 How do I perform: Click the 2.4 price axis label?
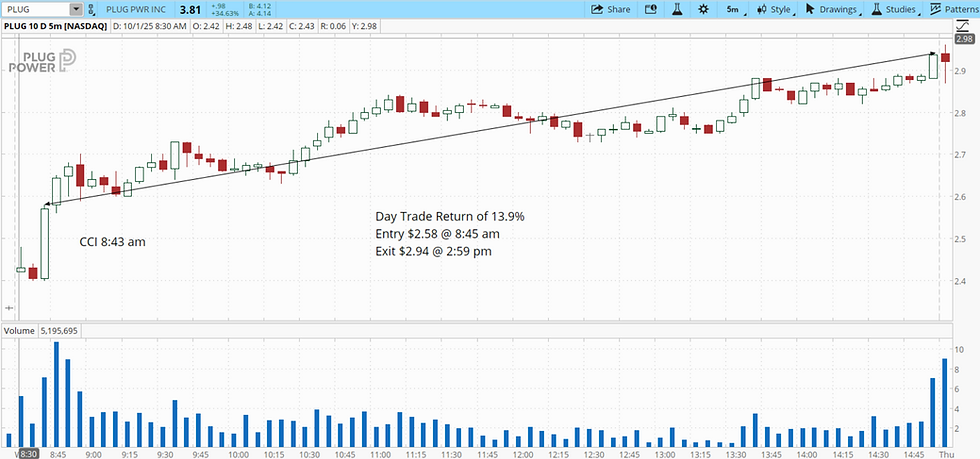[962, 280]
